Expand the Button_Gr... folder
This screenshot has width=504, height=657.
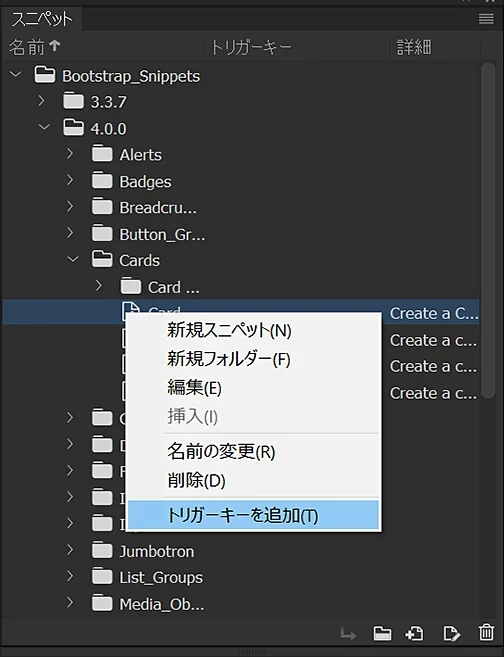[70, 233]
